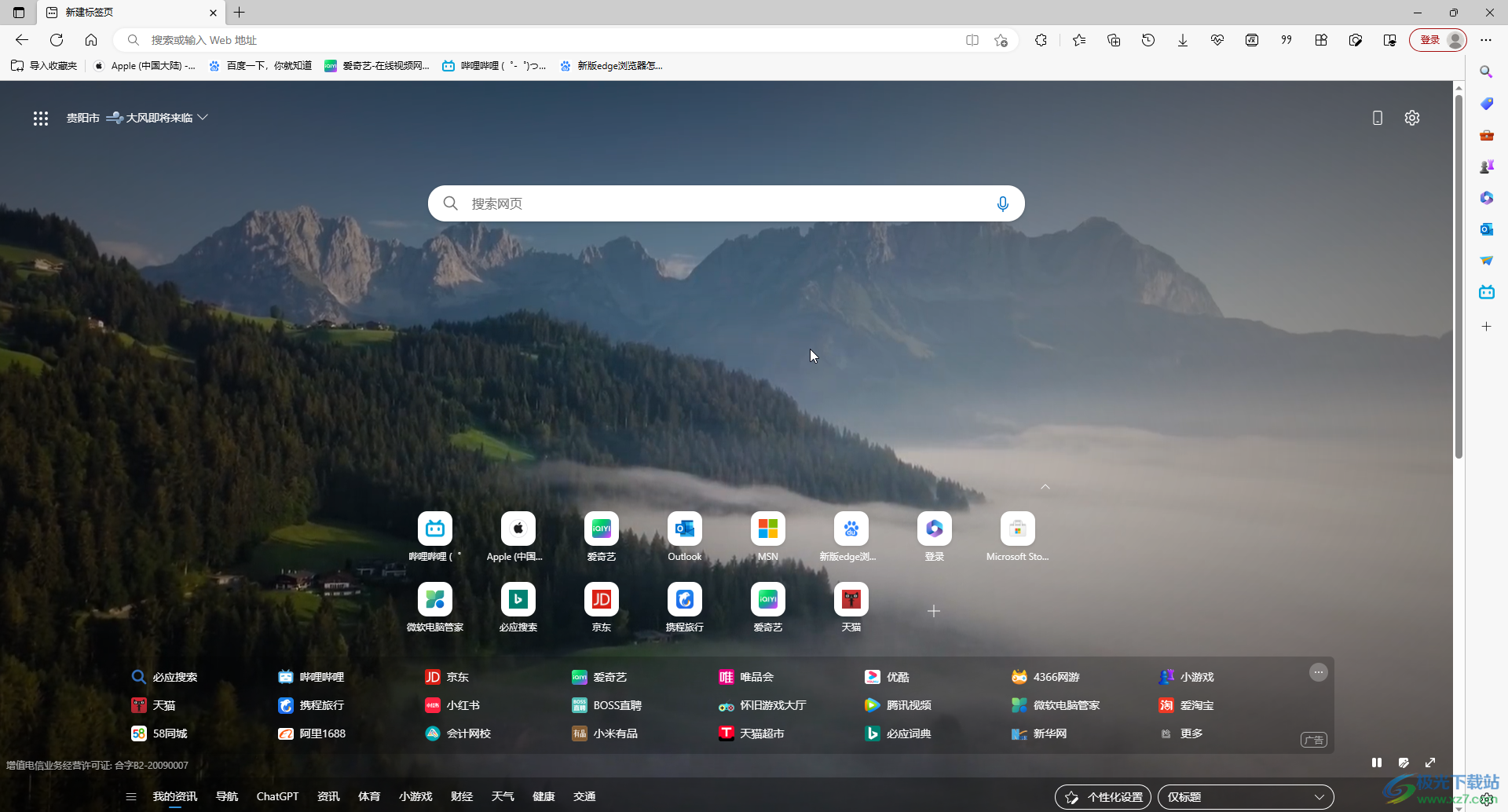The height and width of the screenshot is (812, 1508).
Task: Open the 腾讯视频 link
Action: coord(908,705)
